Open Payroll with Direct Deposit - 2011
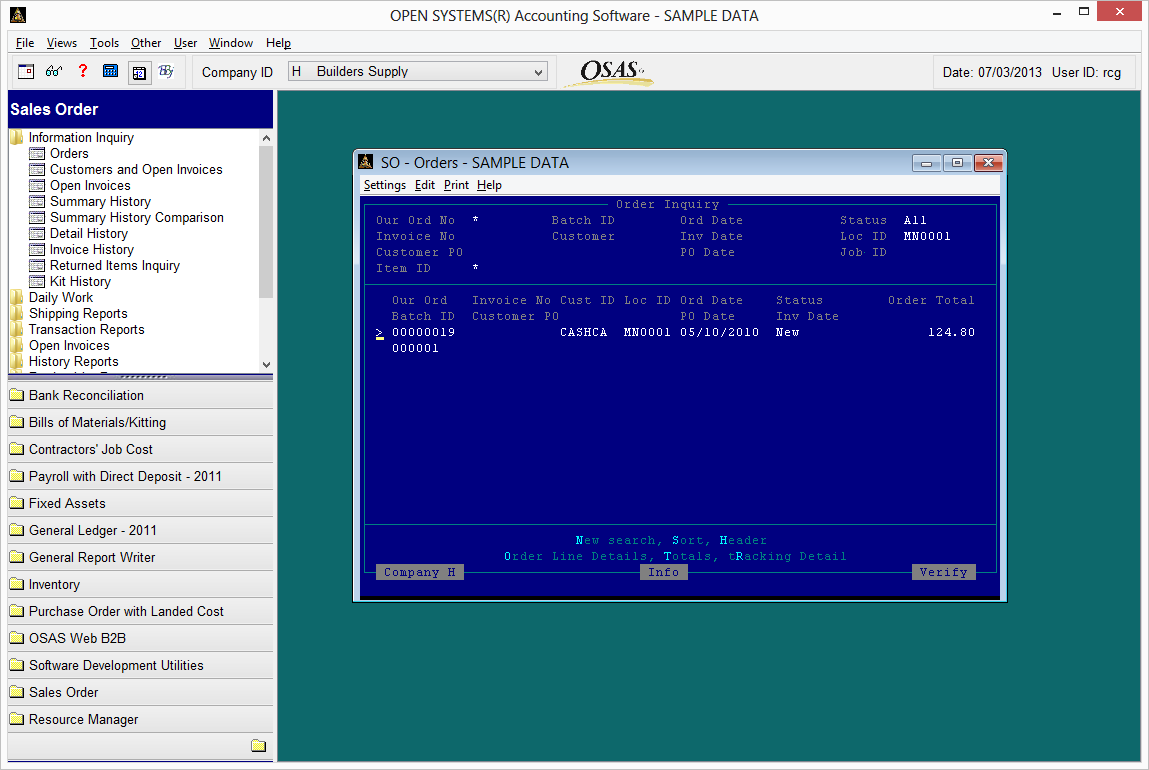1149x770 pixels. click(x=140, y=477)
